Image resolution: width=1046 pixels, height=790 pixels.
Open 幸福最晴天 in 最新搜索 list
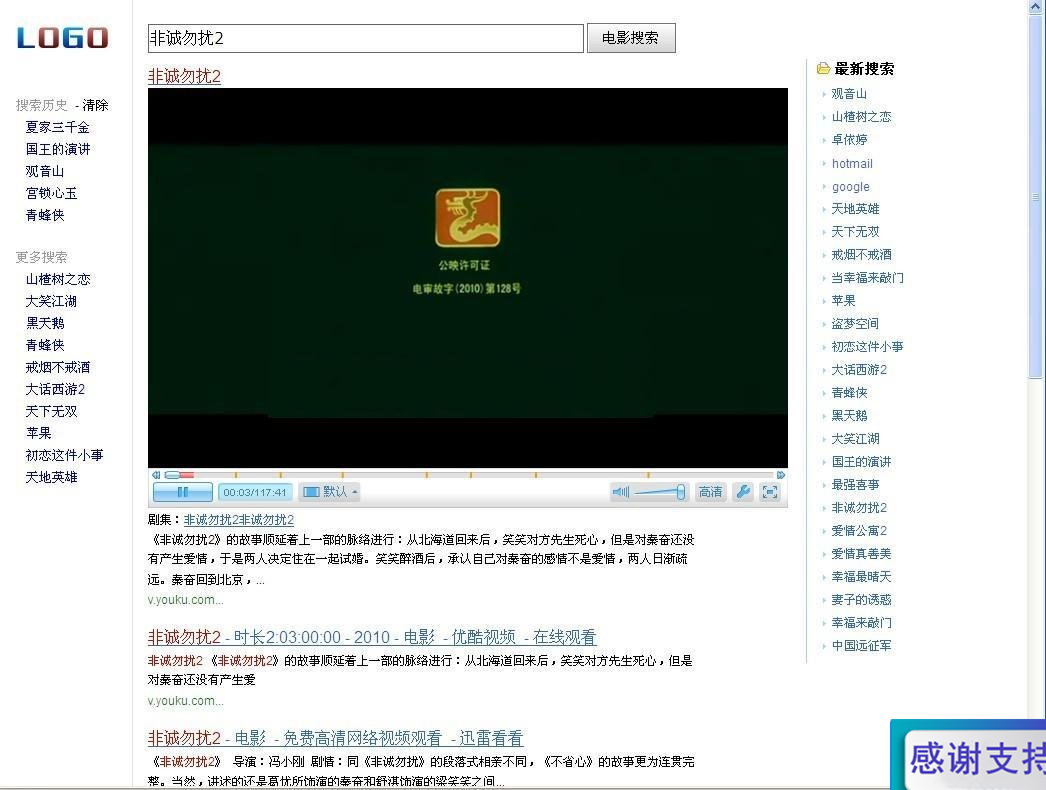[x=861, y=577]
